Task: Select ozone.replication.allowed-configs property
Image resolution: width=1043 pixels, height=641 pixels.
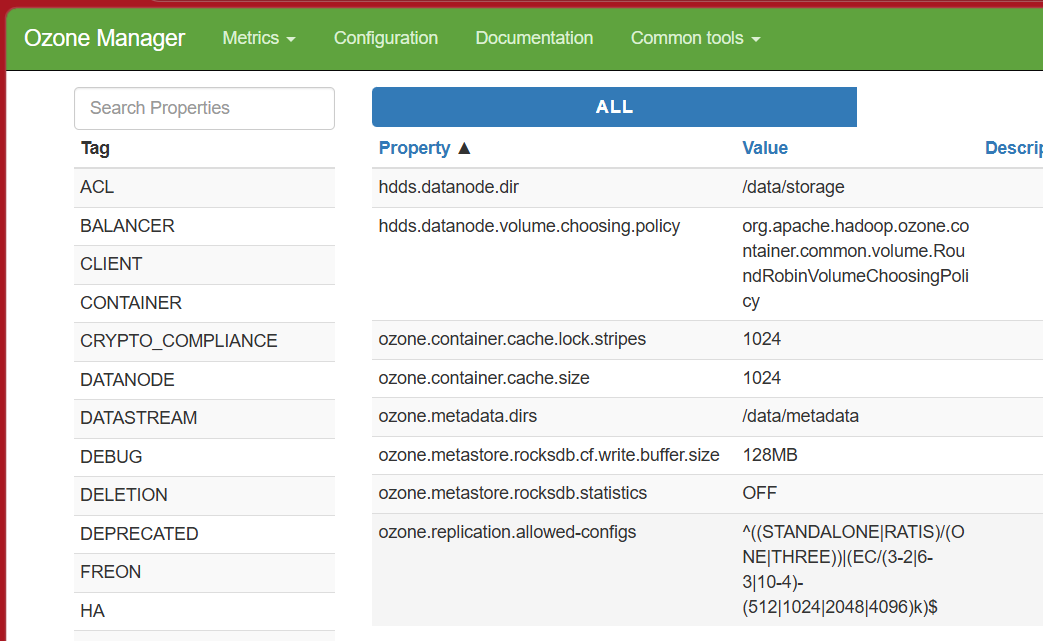Action: 507,533
